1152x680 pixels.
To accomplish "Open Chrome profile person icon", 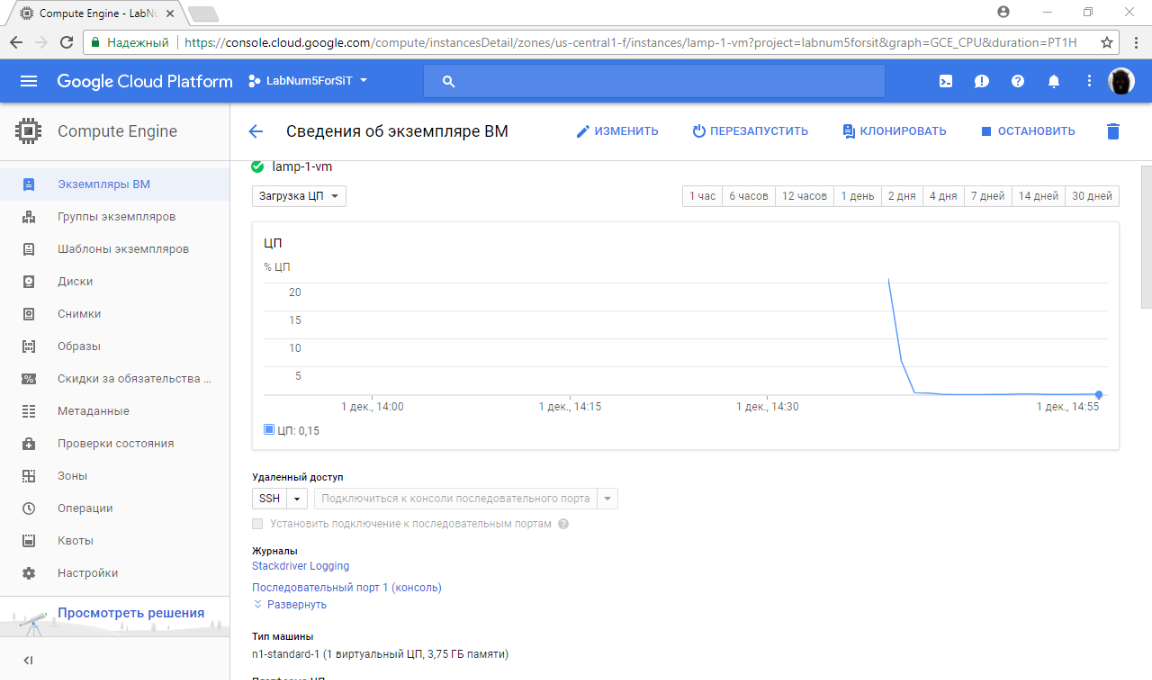I will 1003,12.
